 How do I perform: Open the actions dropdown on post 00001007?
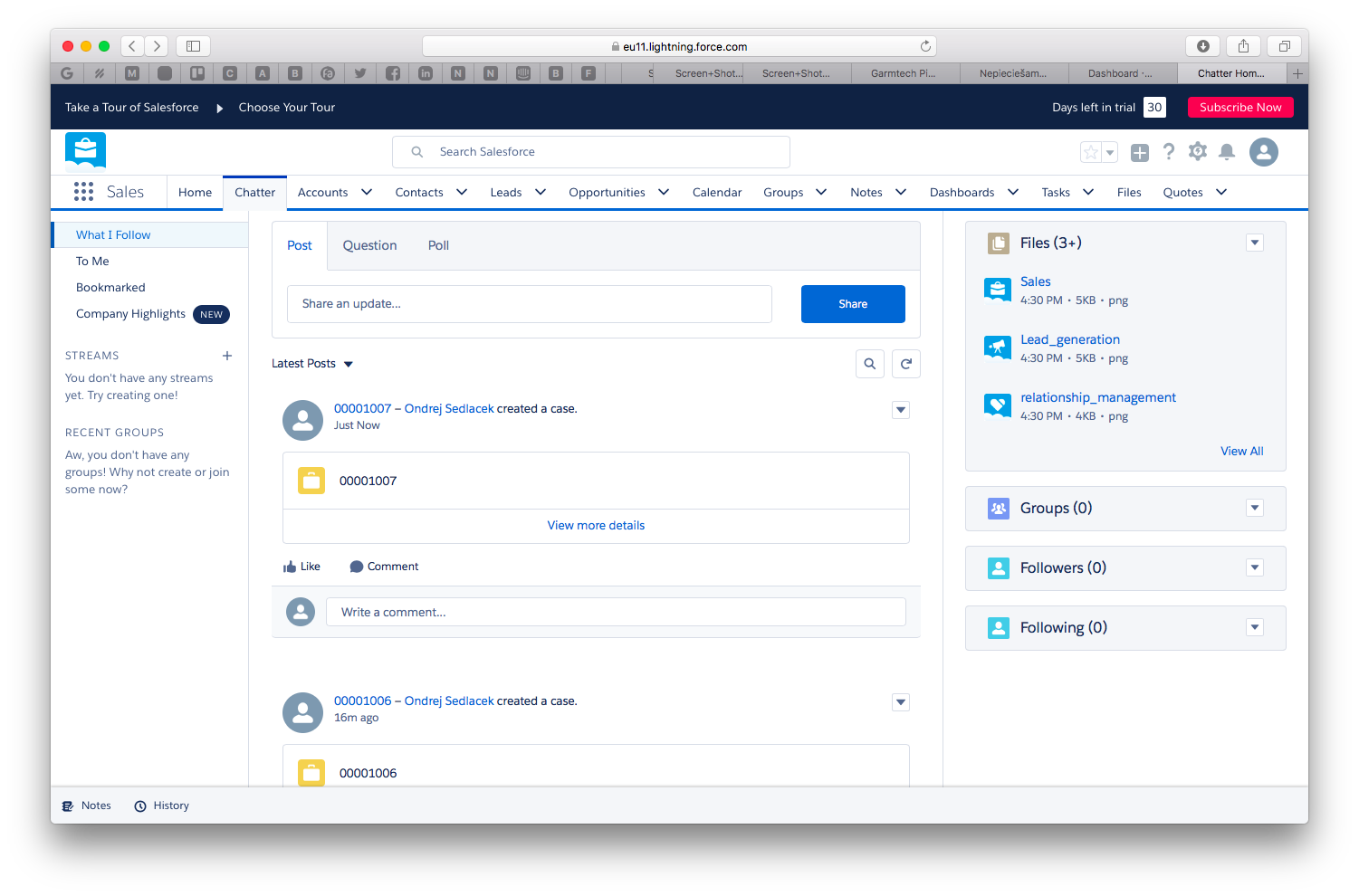point(900,410)
